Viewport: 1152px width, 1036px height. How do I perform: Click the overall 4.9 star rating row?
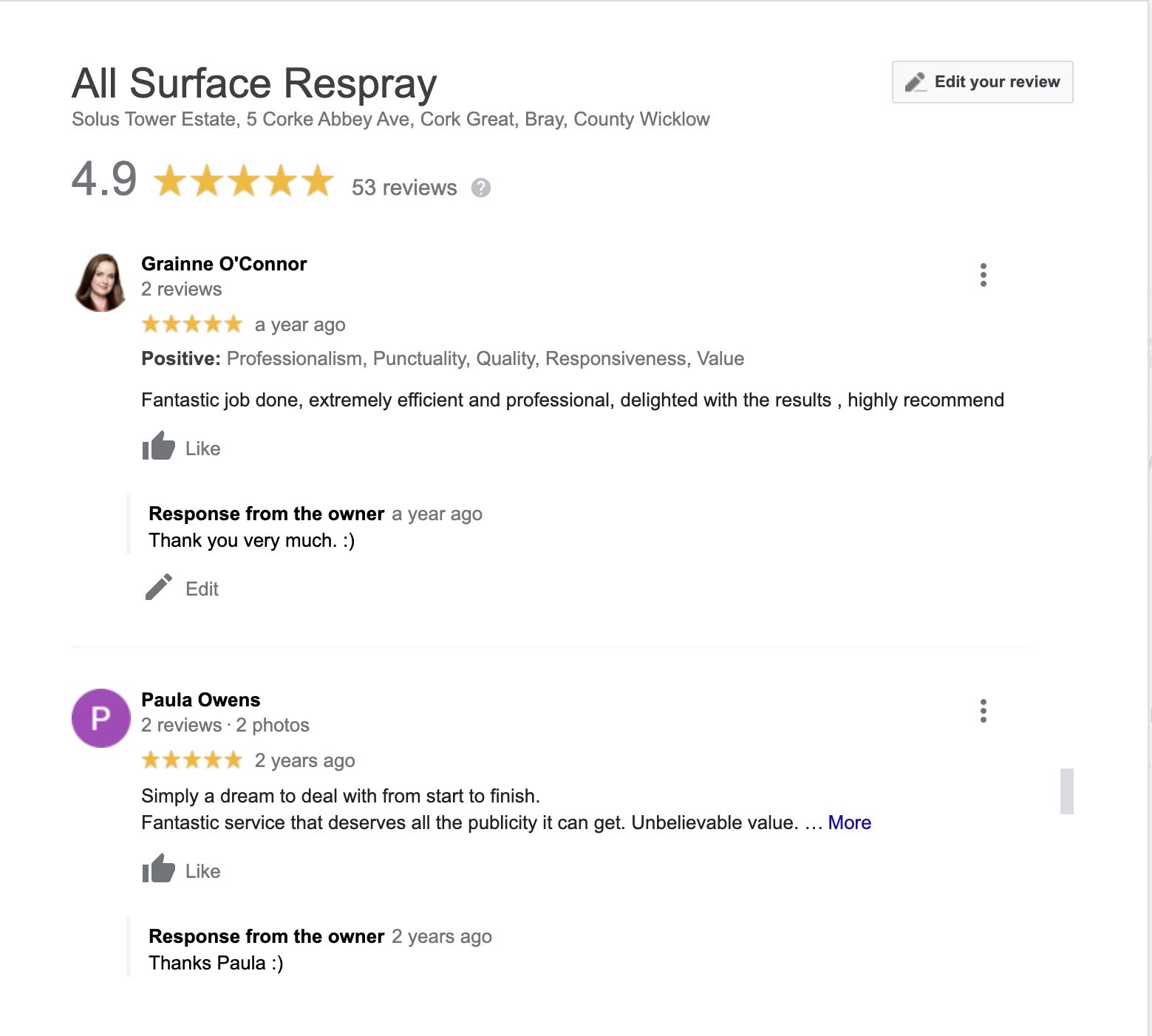click(x=243, y=181)
